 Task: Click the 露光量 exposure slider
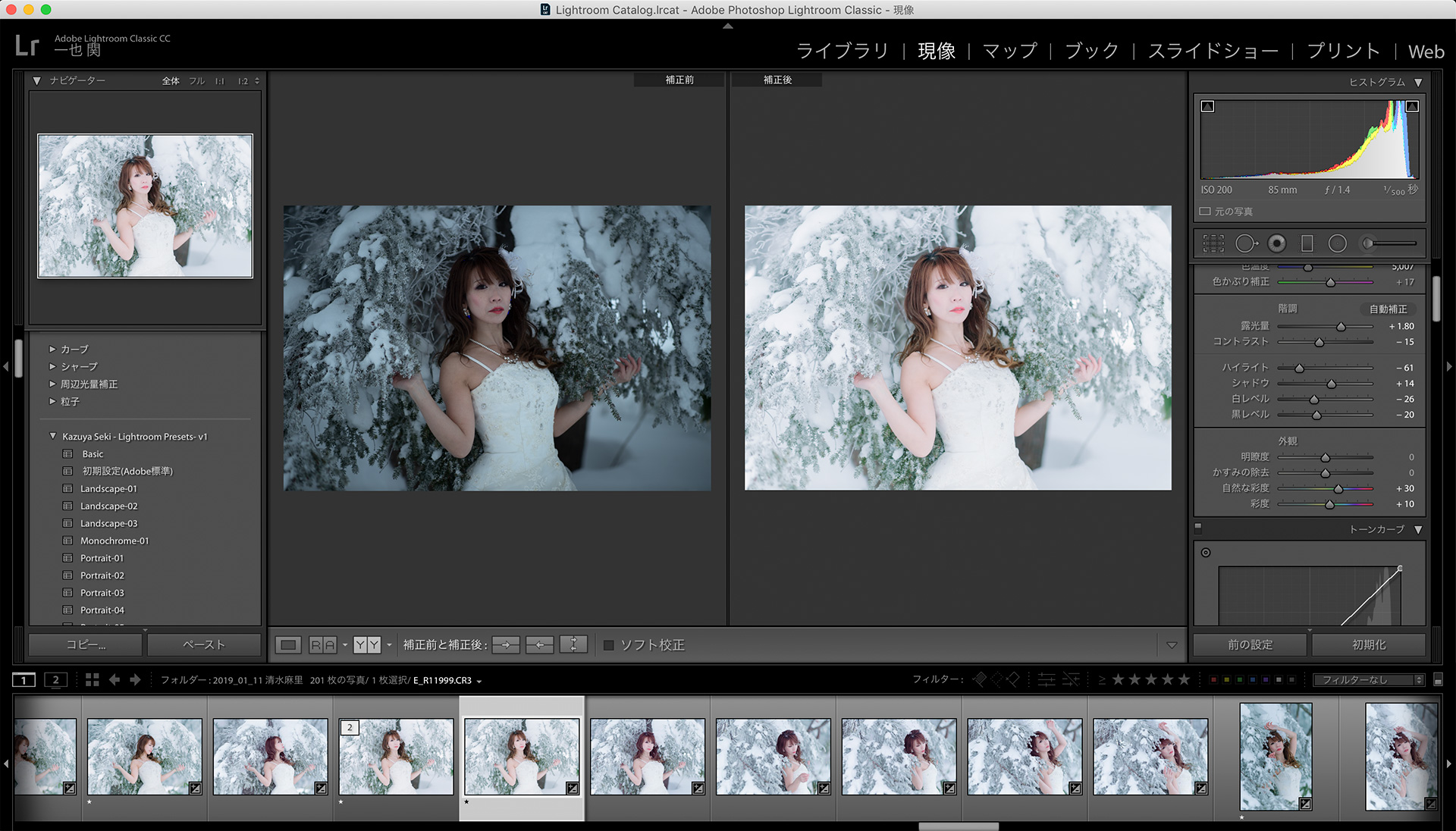pyautogui.click(x=1325, y=326)
